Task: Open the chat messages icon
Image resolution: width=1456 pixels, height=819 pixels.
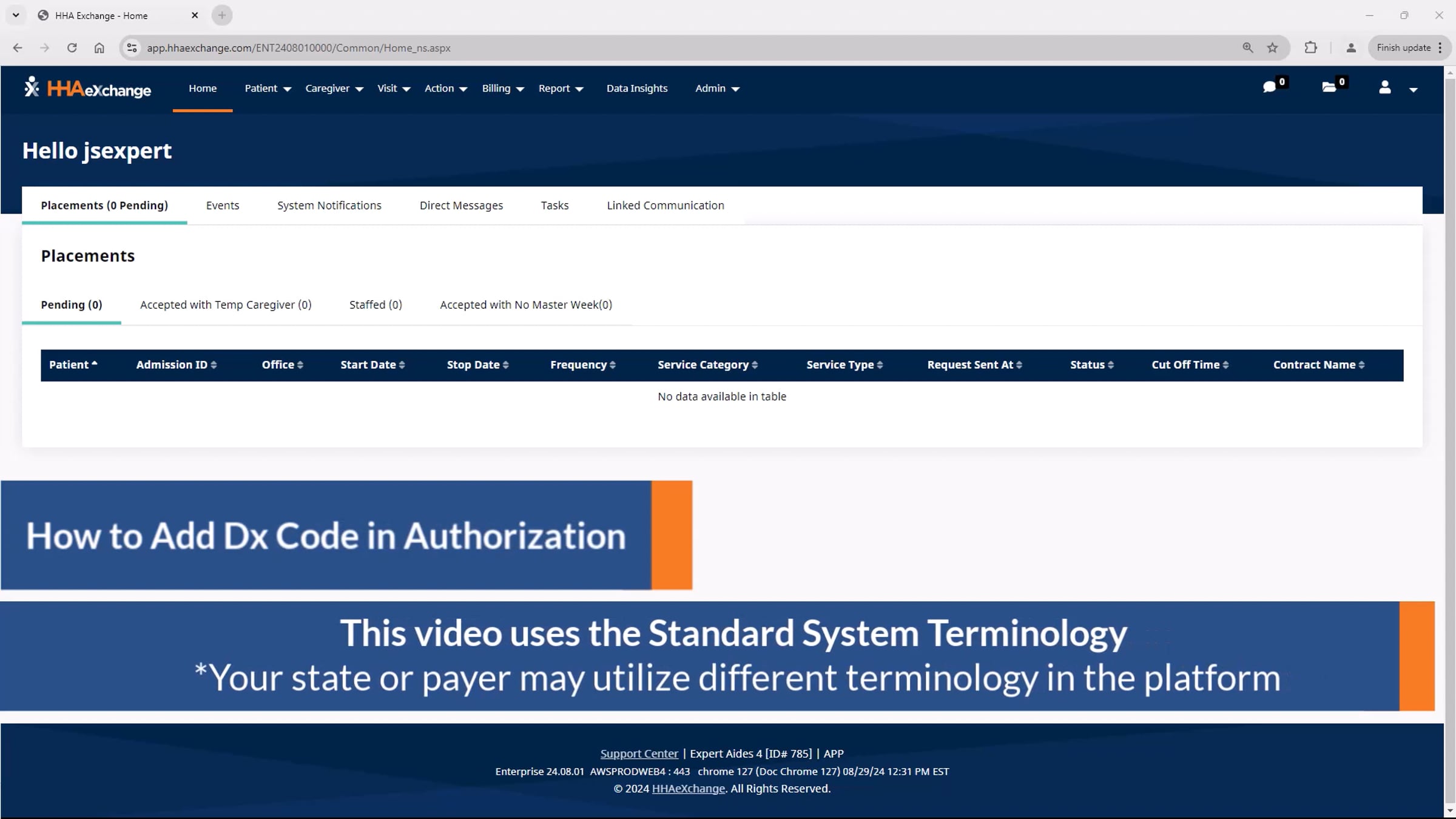Action: pyautogui.click(x=1269, y=87)
